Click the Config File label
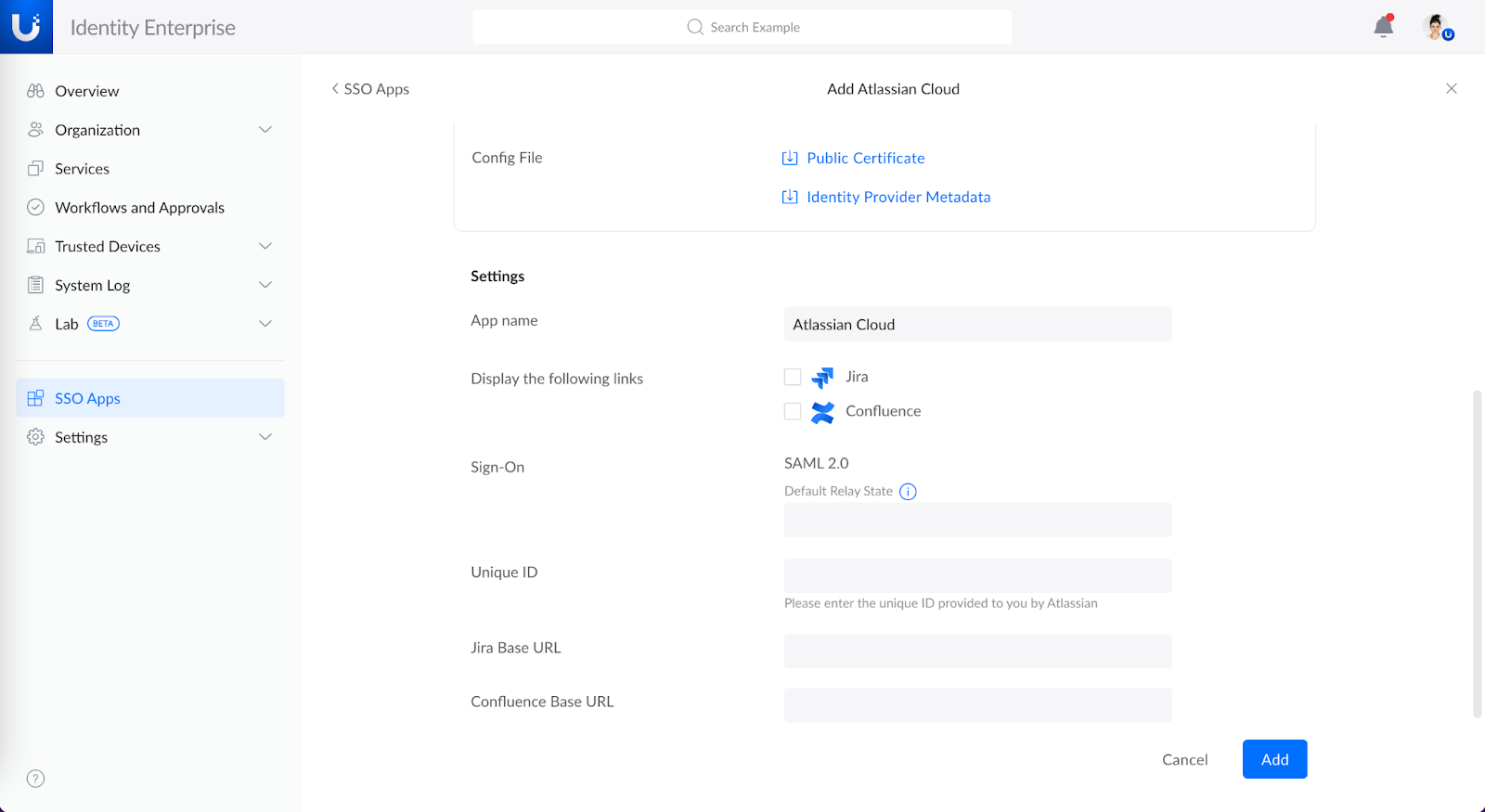 pos(507,158)
